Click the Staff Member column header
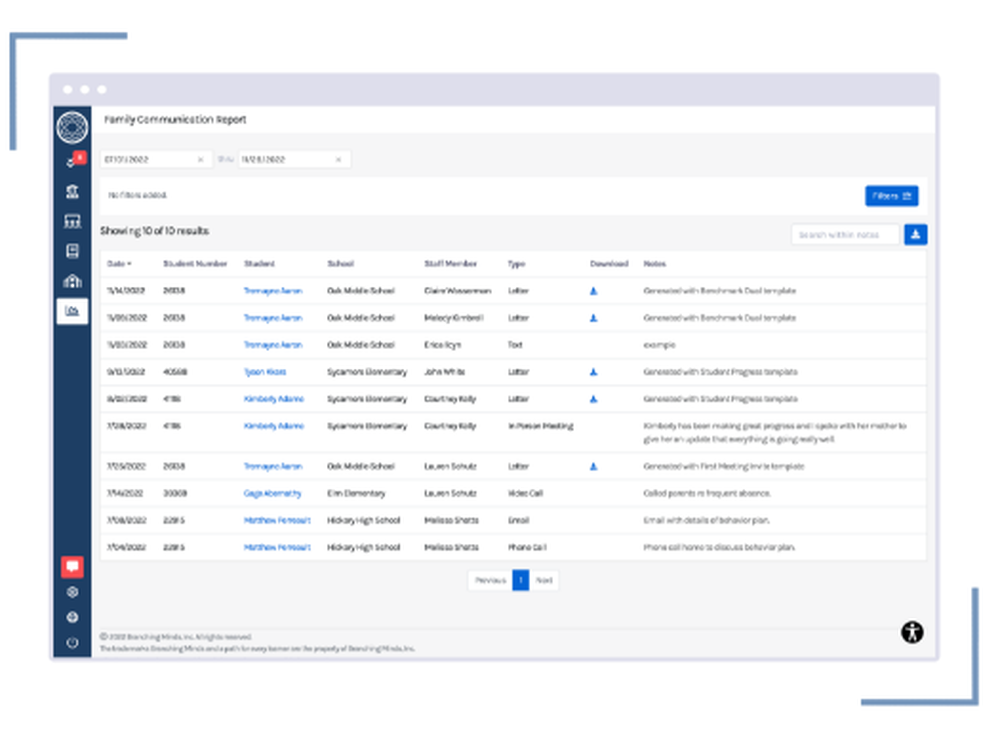This screenshot has height=733, width=1000. click(x=450, y=263)
